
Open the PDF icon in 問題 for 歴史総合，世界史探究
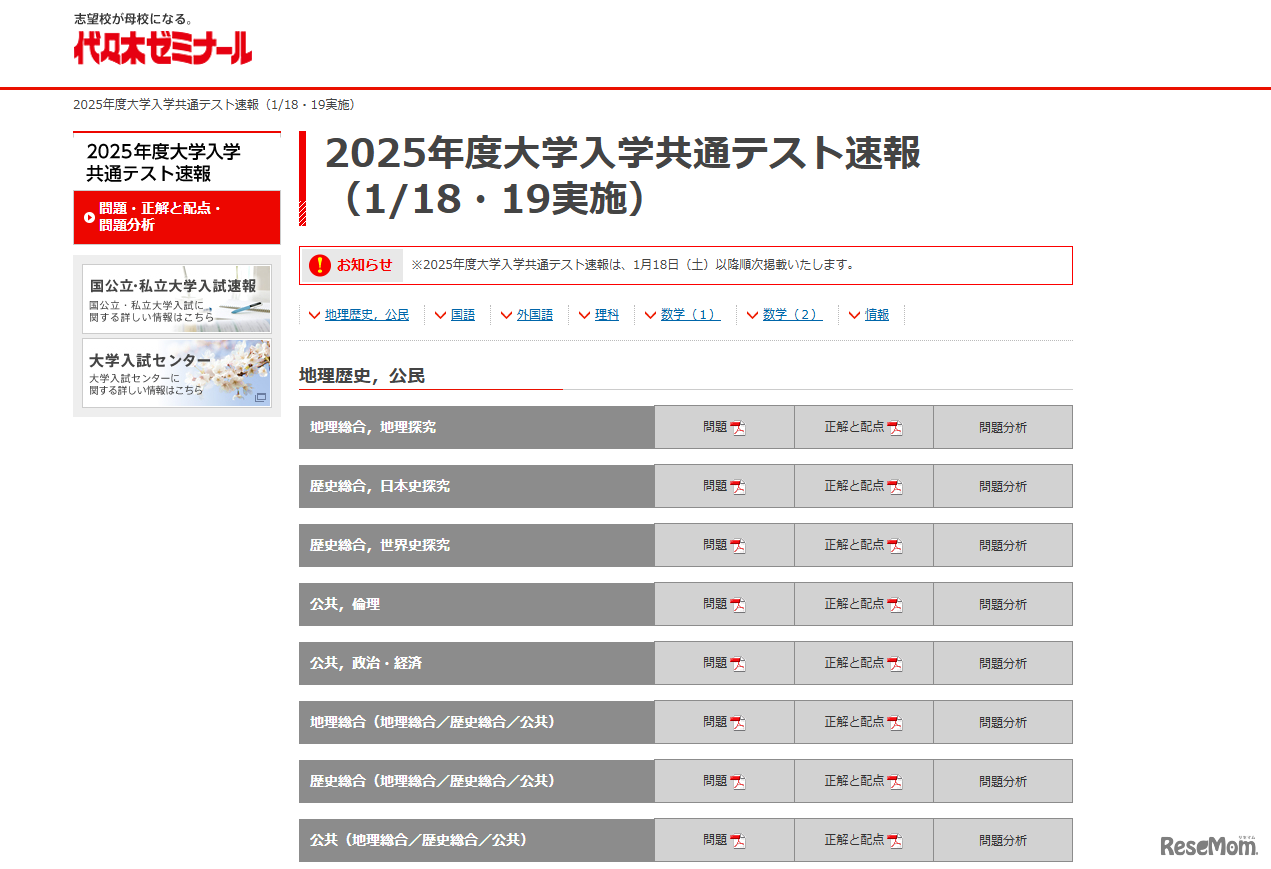[x=739, y=544]
